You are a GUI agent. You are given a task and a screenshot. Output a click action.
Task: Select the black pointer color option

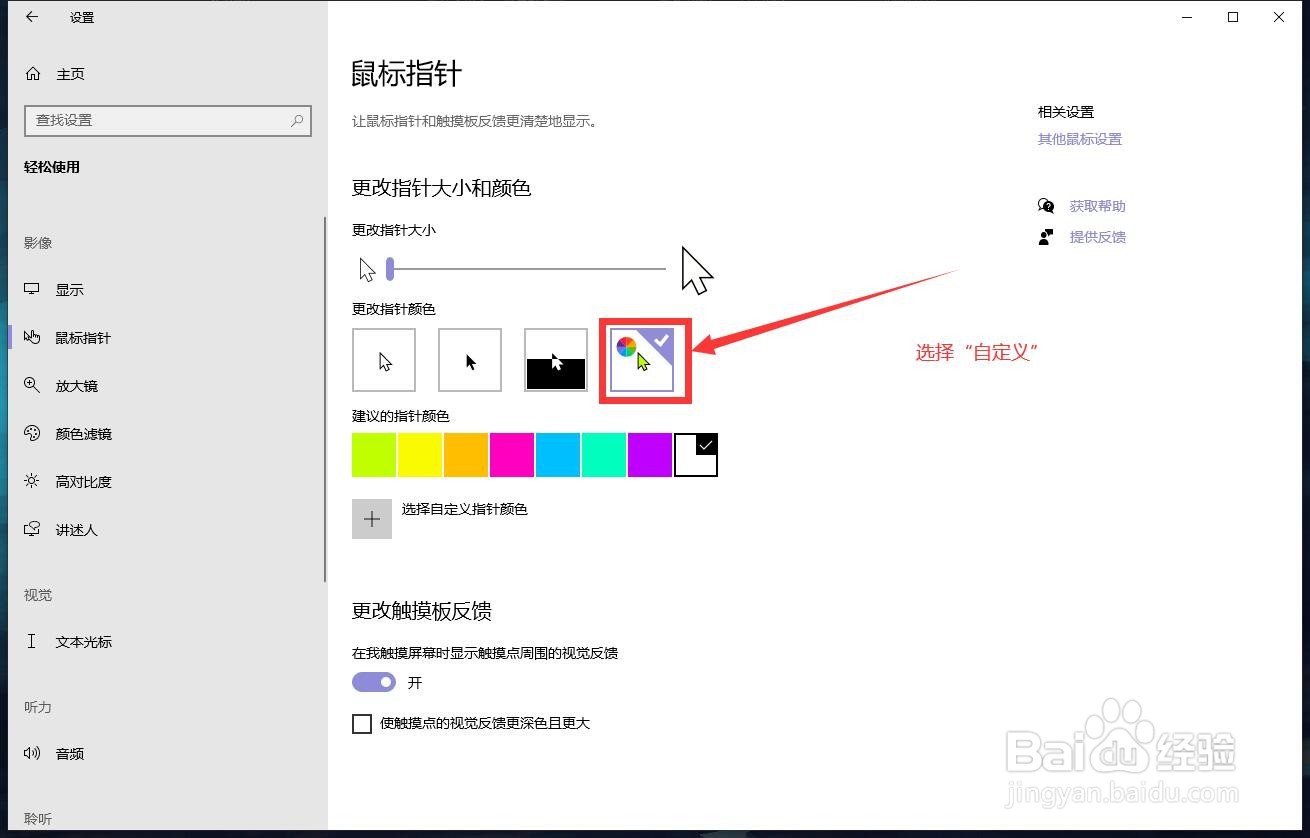(x=470, y=360)
